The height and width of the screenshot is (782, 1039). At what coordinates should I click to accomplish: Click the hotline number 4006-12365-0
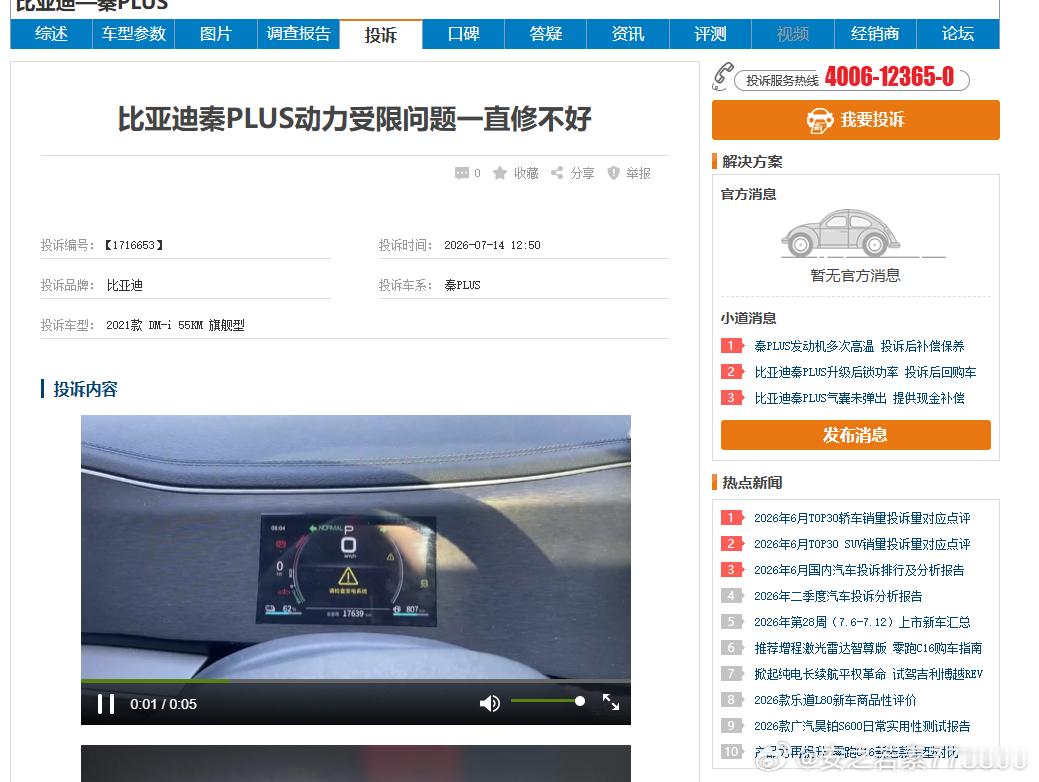tap(889, 77)
